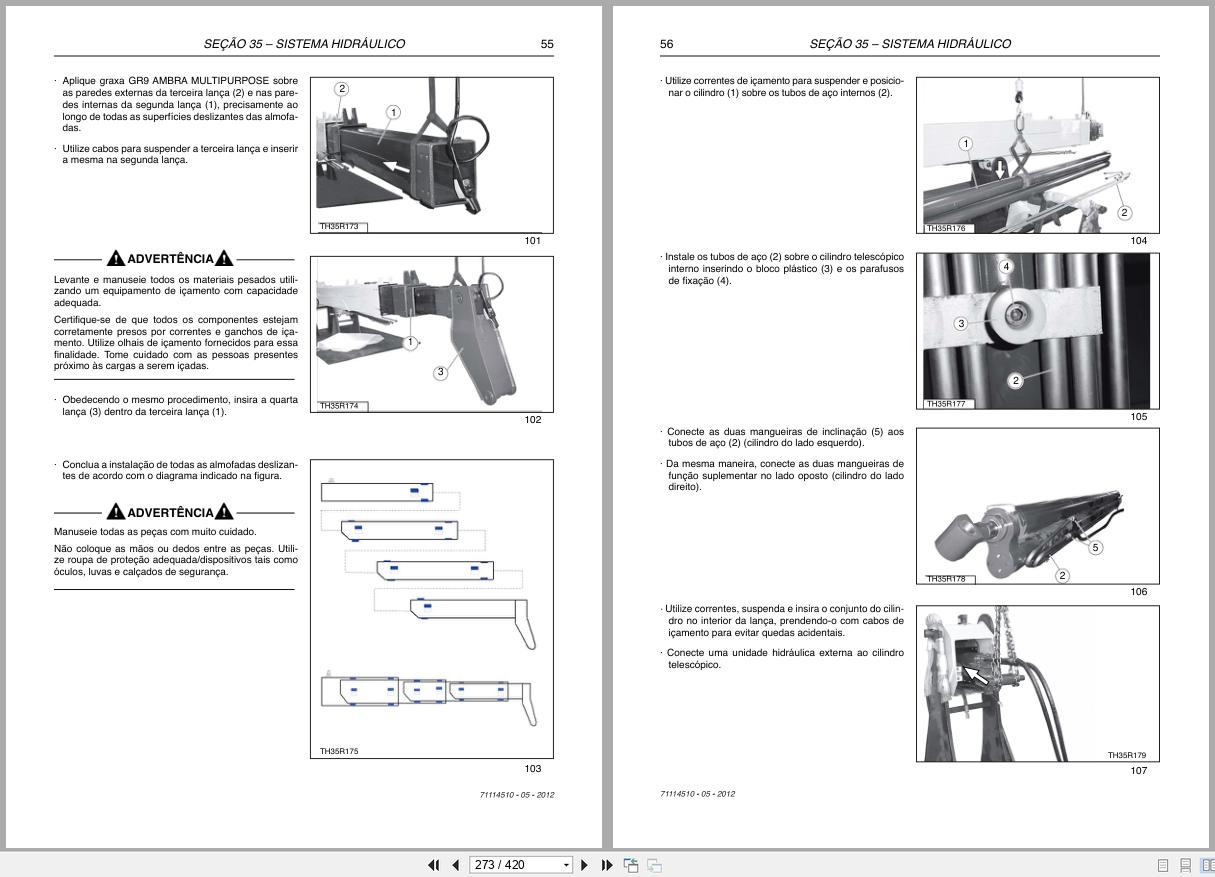Click the right page footer '71114510 - 05 - 2012'

click(x=698, y=794)
